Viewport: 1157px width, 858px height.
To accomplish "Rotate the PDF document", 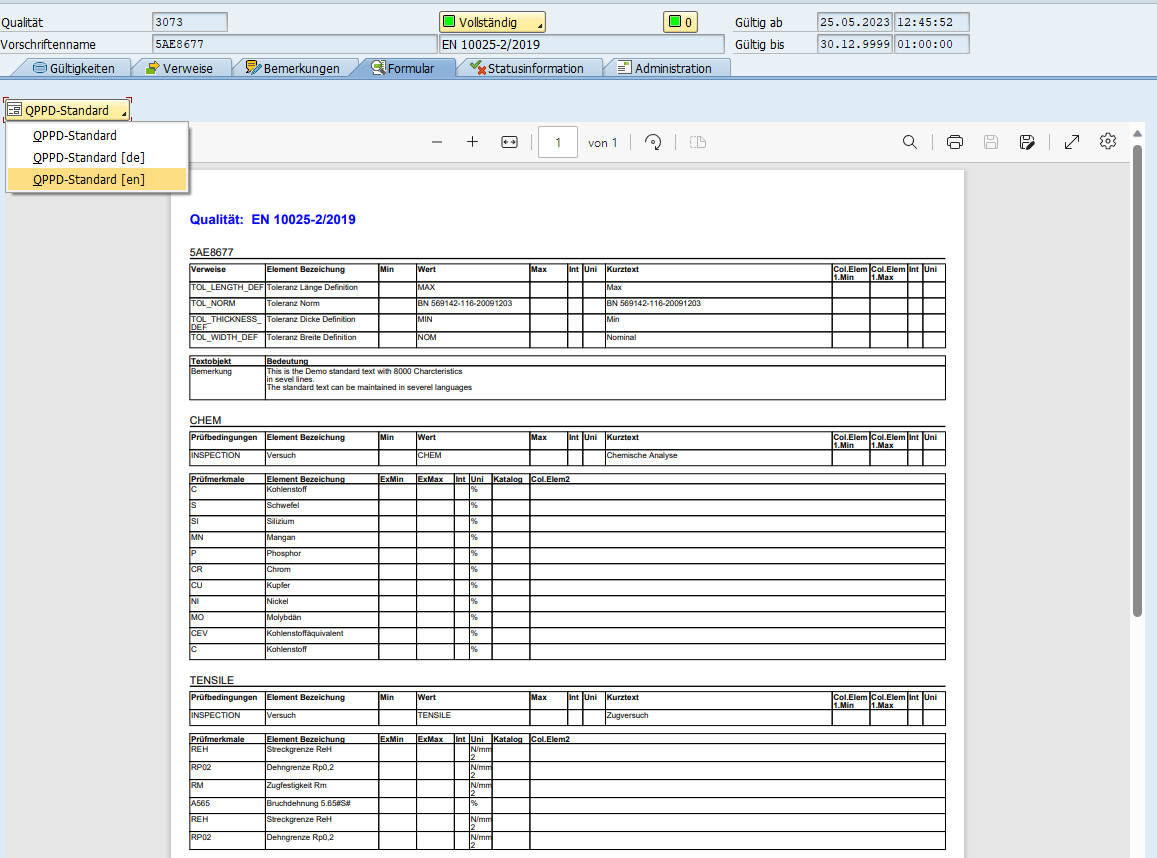I will coord(653,142).
